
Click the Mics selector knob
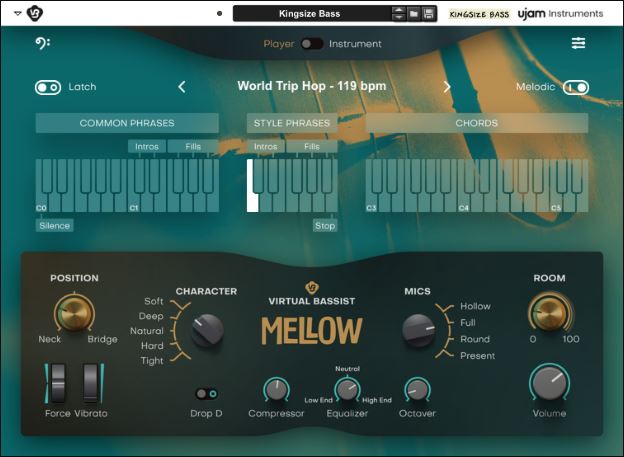coord(418,330)
